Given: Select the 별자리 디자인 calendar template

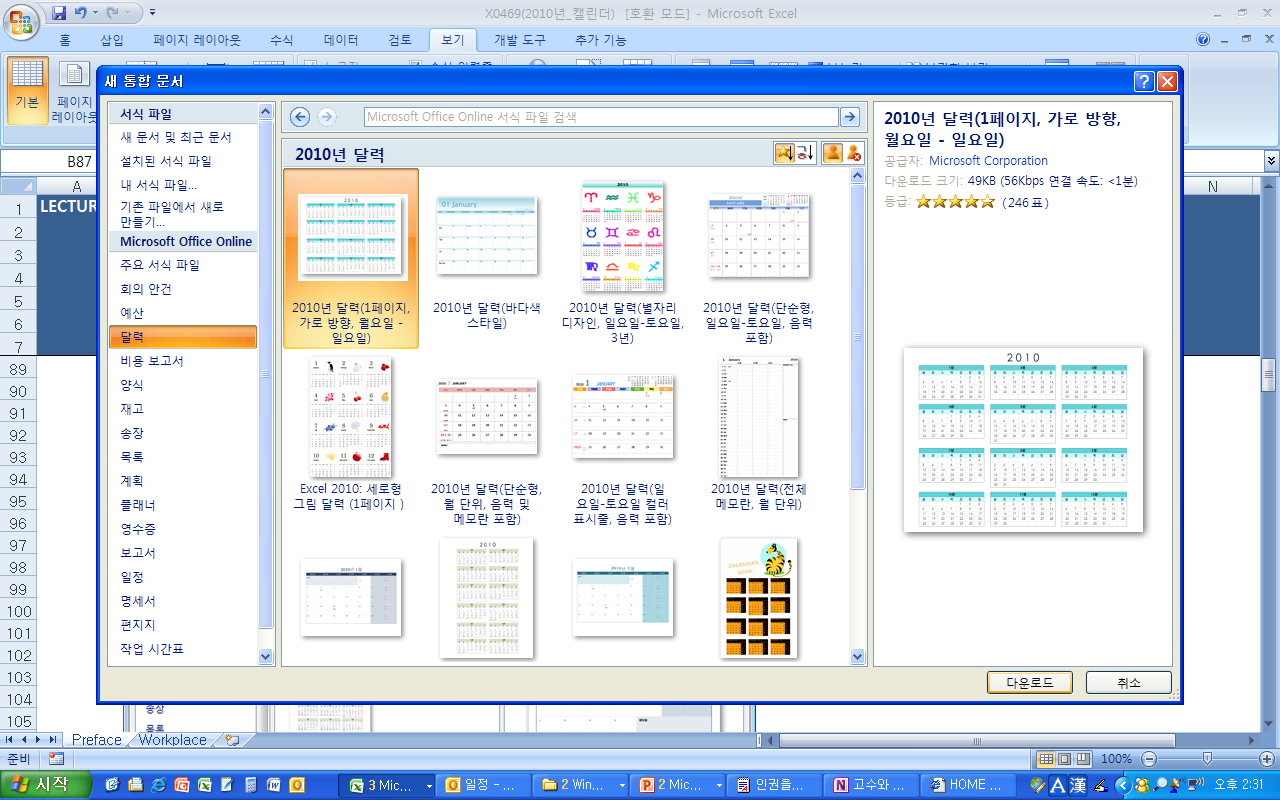Looking at the screenshot, I should pos(622,258).
